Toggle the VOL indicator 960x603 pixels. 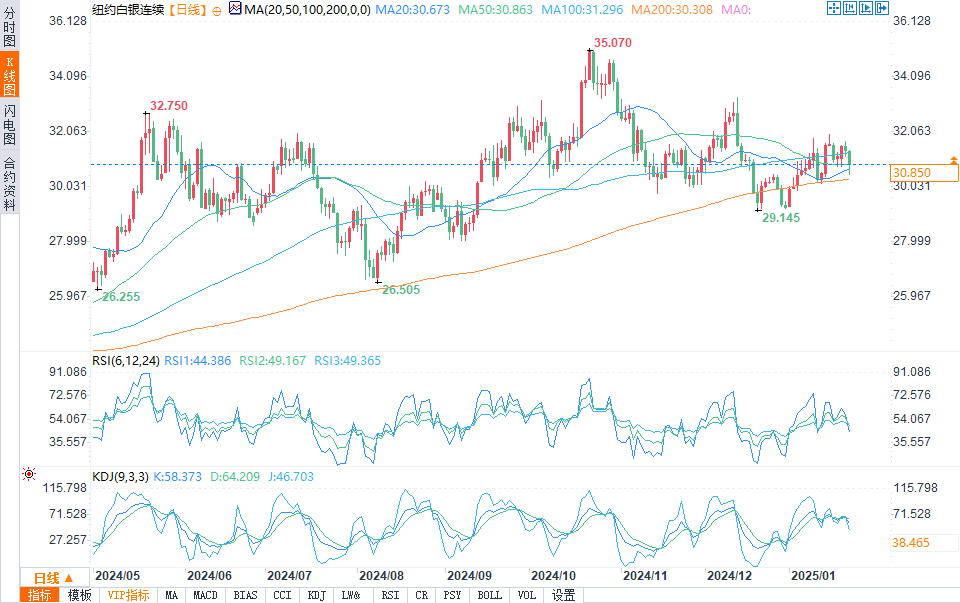pyautogui.click(x=527, y=595)
